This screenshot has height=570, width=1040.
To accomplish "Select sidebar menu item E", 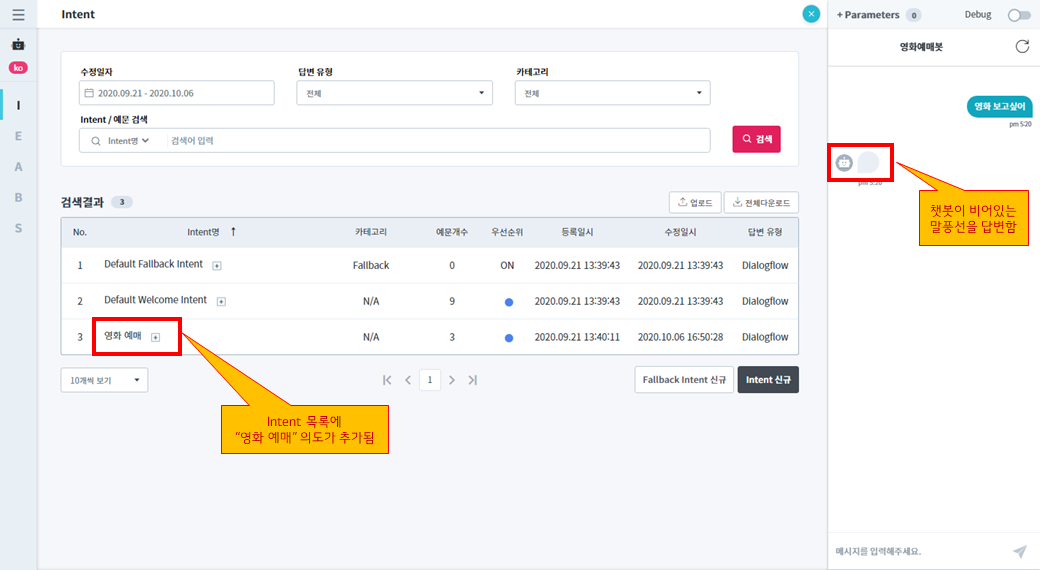I will tap(18, 136).
